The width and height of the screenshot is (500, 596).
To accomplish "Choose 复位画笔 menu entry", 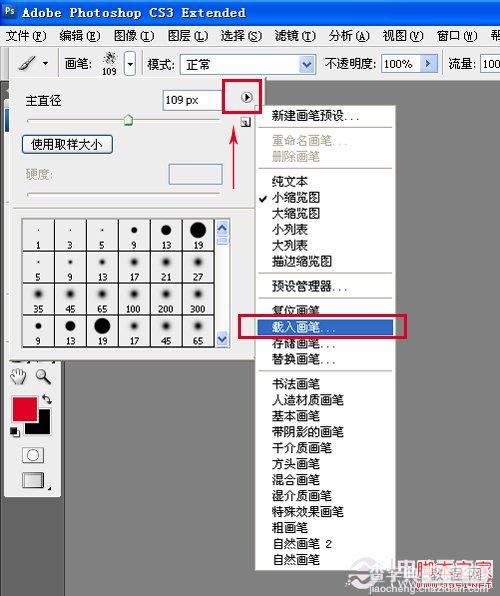I will point(296,309).
